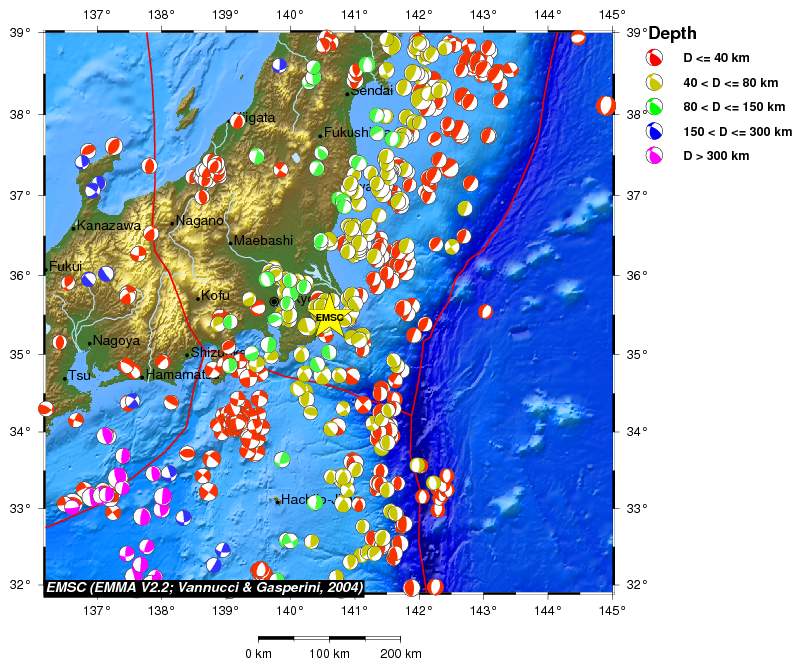
Task: Click the Nagoya city label
Action: tap(116, 341)
